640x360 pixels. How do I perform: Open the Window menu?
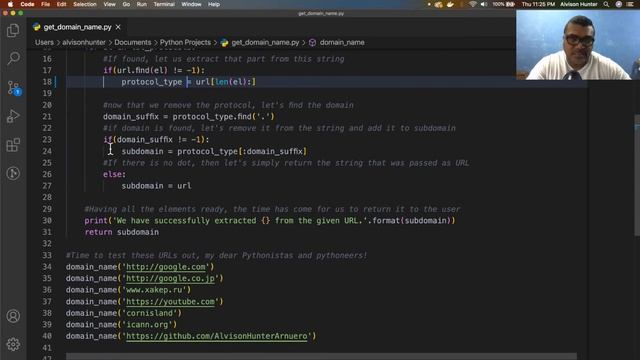[x=191, y=4]
